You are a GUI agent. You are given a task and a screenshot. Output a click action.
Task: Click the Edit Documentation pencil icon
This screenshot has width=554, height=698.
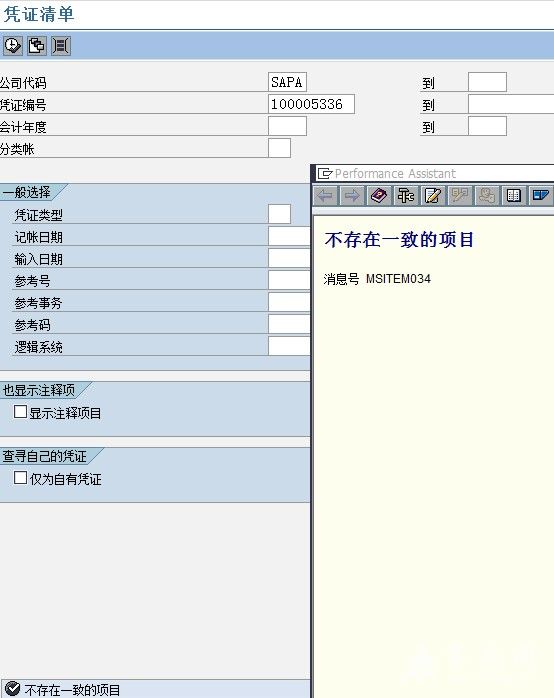[433, 195]
